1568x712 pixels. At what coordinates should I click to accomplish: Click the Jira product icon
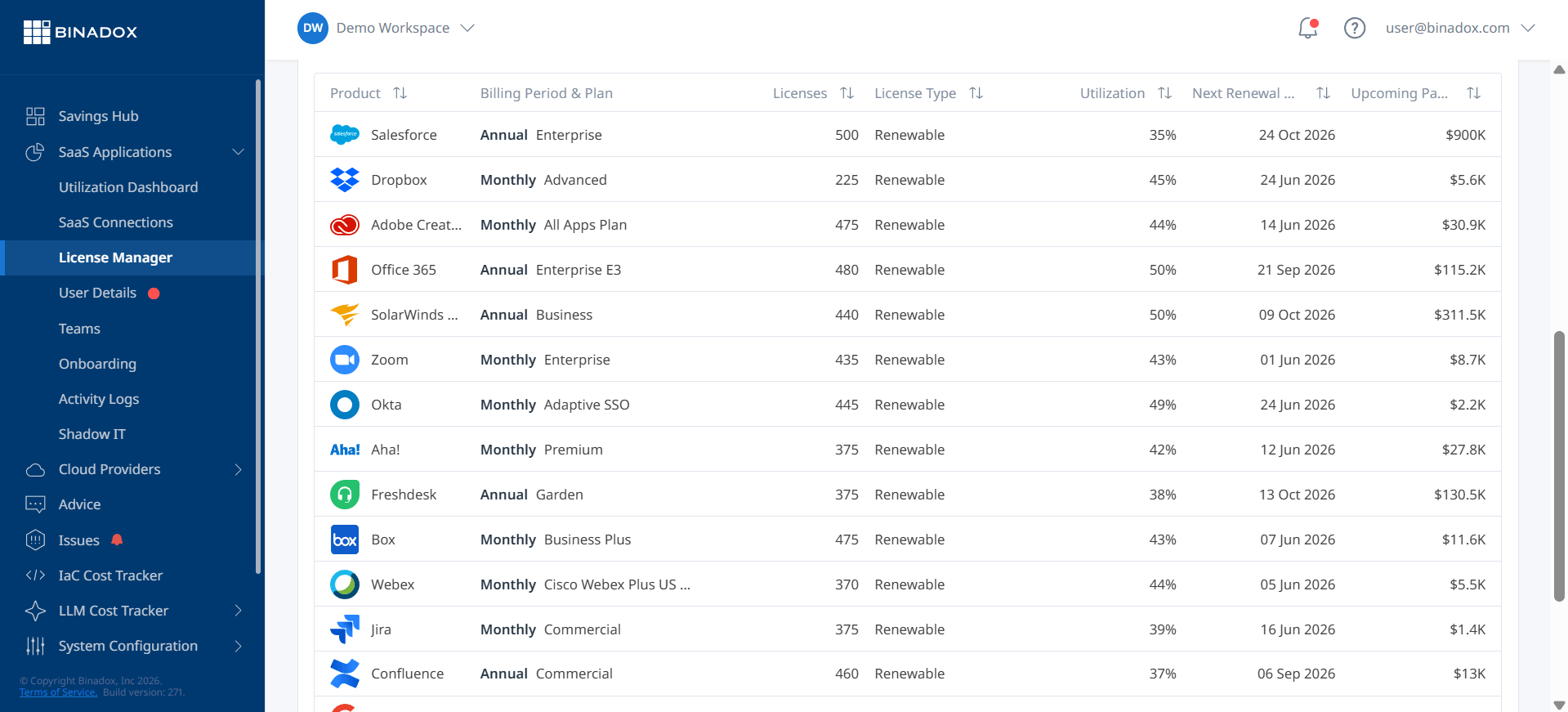[345, 629]
